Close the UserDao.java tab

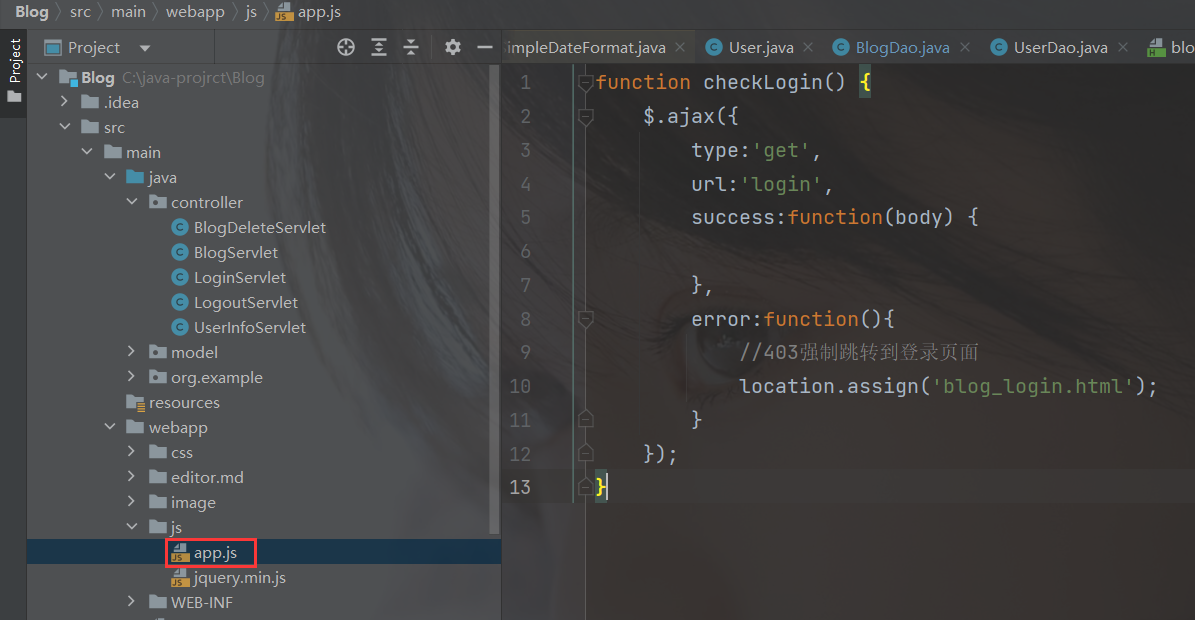1123,47
